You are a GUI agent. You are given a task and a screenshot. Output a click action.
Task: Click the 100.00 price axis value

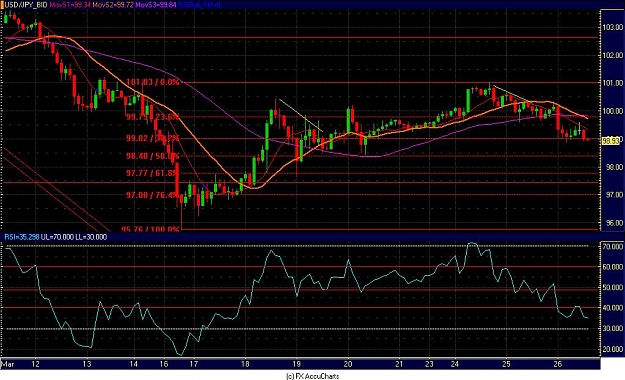[613, 111]
